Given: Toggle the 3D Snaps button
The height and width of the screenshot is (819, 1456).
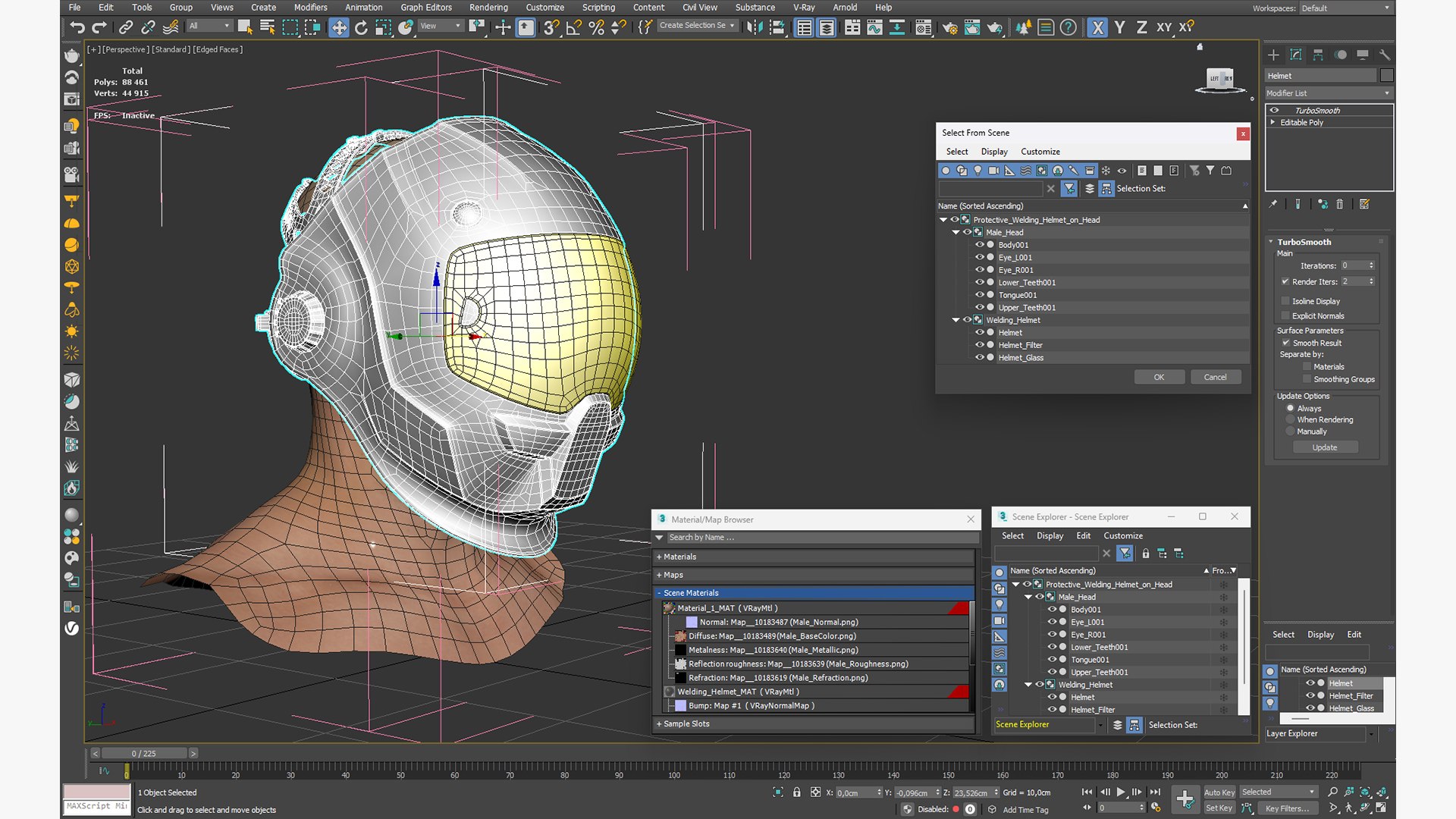Looking at the screenshot, I should (x=551, y=28).
